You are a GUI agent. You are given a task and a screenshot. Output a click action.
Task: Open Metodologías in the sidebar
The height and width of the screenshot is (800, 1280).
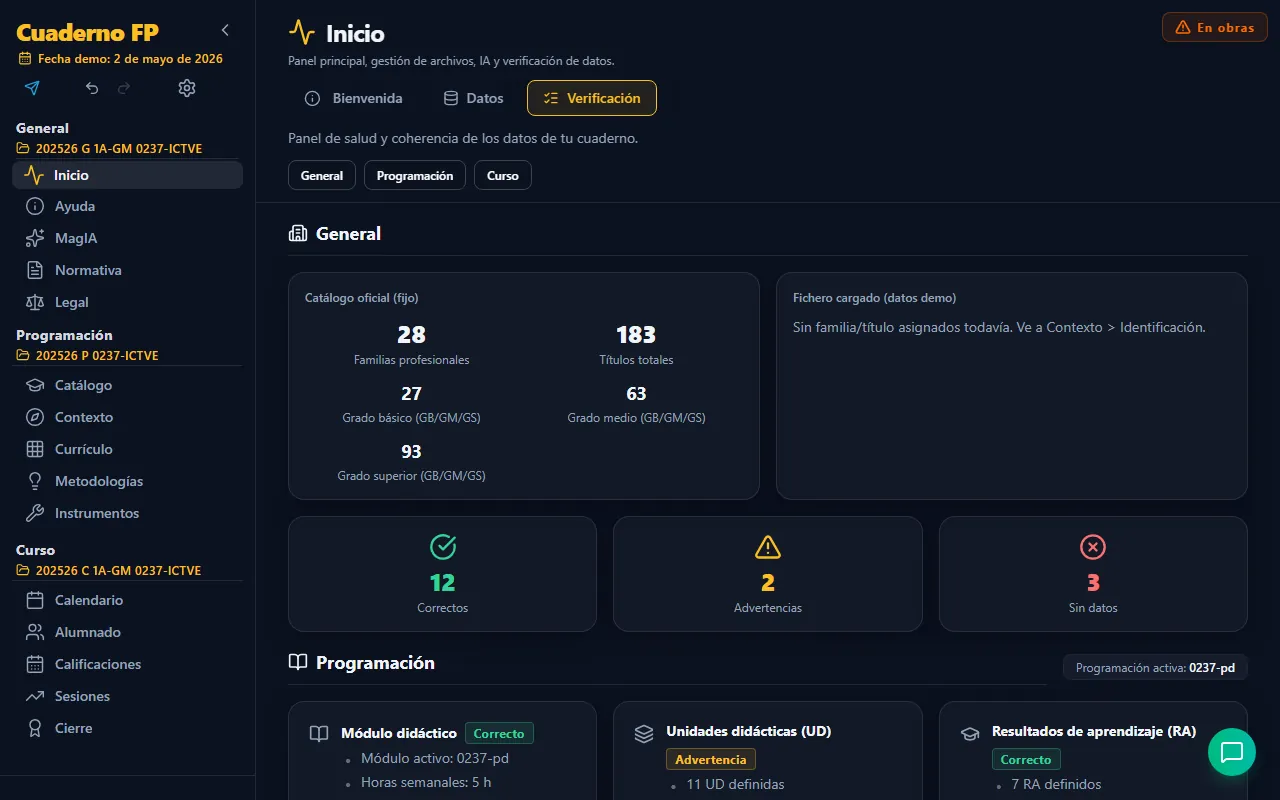[x=127, y=481]
